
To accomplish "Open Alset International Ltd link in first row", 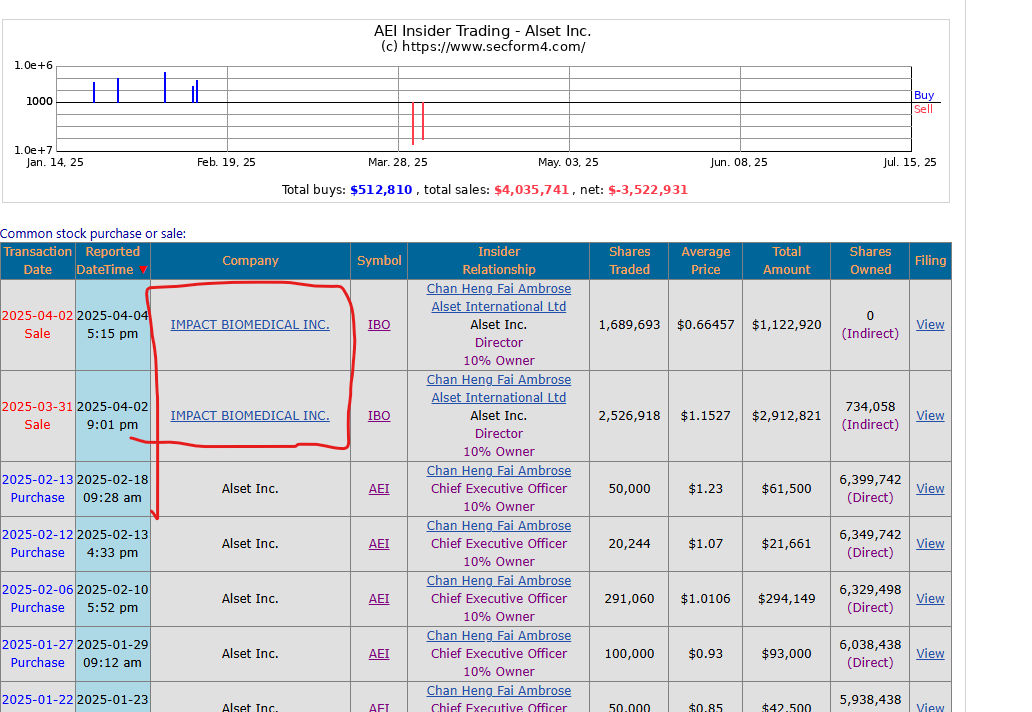I will coord(499,307).
